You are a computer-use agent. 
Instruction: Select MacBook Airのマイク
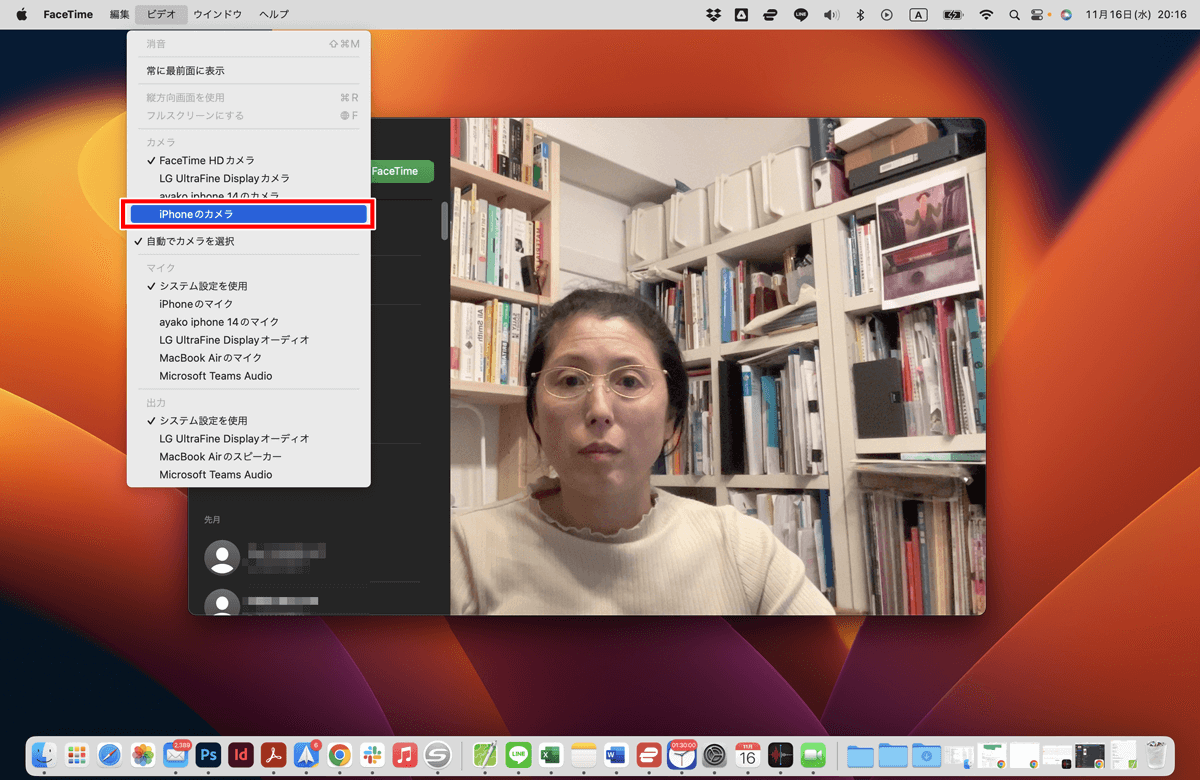[x=248, y=358]
